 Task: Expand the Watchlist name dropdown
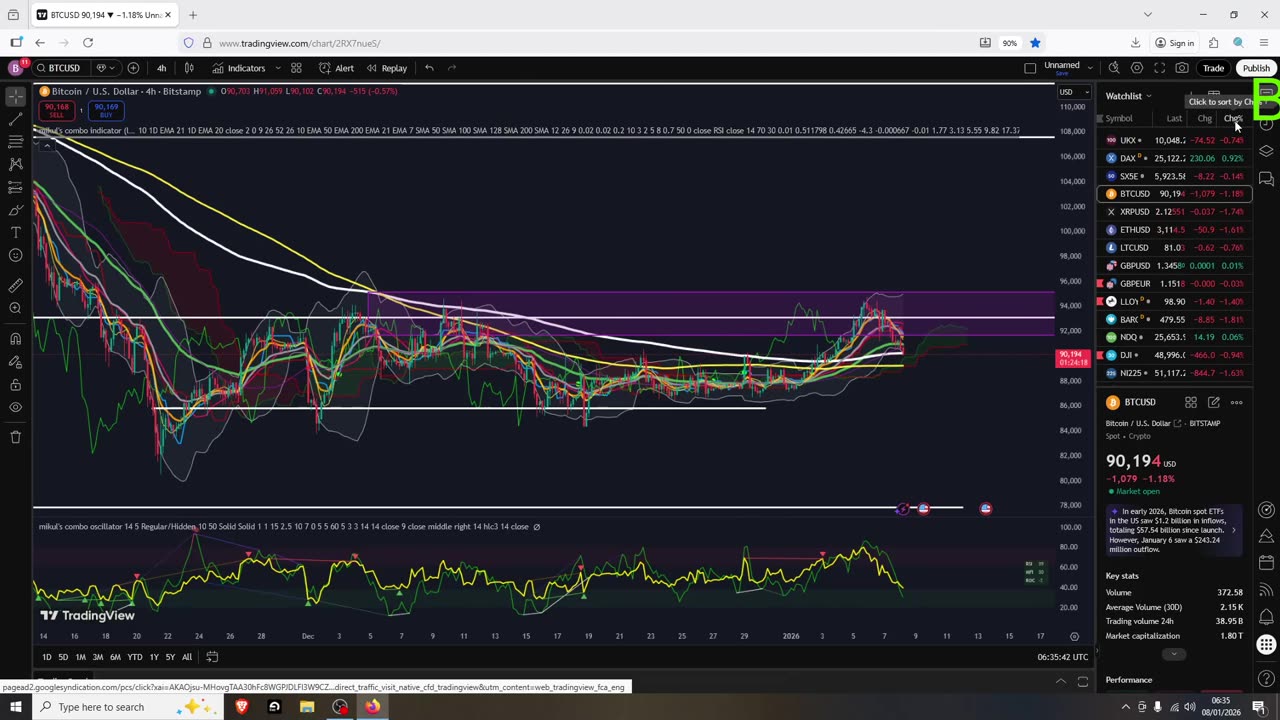[x=1128, y=96]
